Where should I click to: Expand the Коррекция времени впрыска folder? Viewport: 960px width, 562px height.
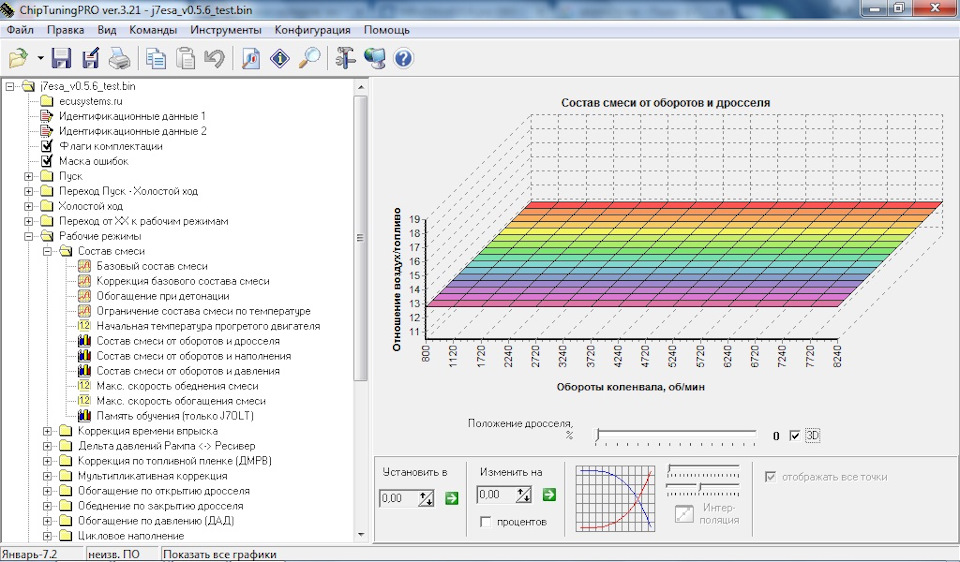[47, 431]
